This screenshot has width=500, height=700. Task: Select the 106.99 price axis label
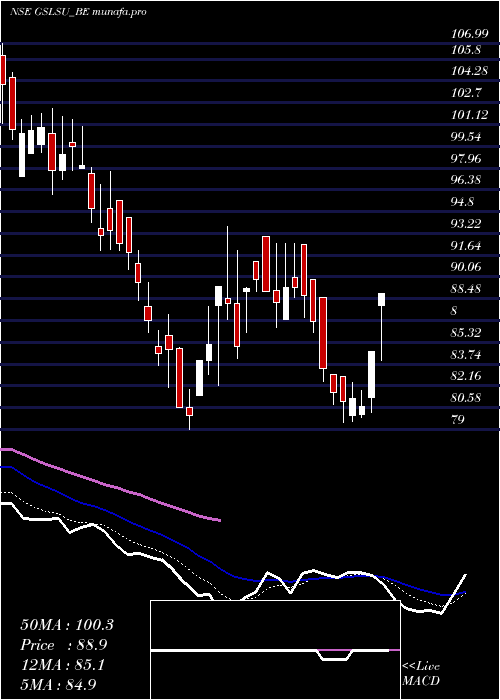(468, 33)
